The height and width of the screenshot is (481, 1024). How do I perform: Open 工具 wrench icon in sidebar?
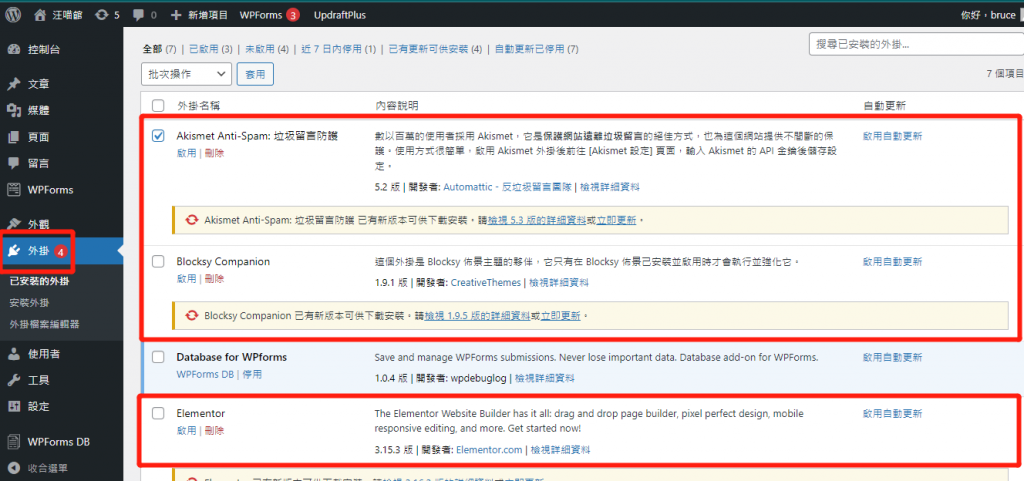(x=14, y=380)
